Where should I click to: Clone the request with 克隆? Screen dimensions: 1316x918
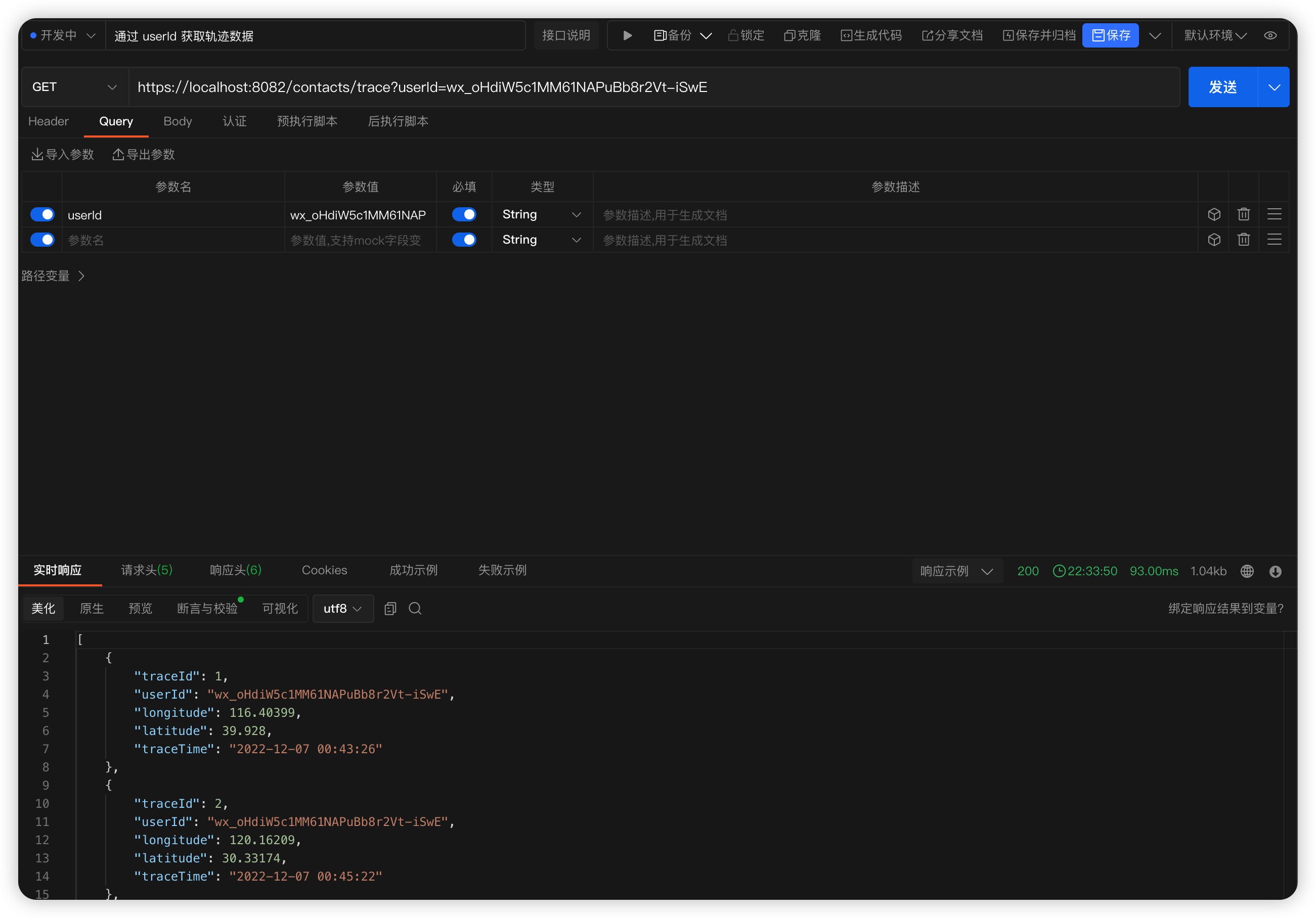802,35
